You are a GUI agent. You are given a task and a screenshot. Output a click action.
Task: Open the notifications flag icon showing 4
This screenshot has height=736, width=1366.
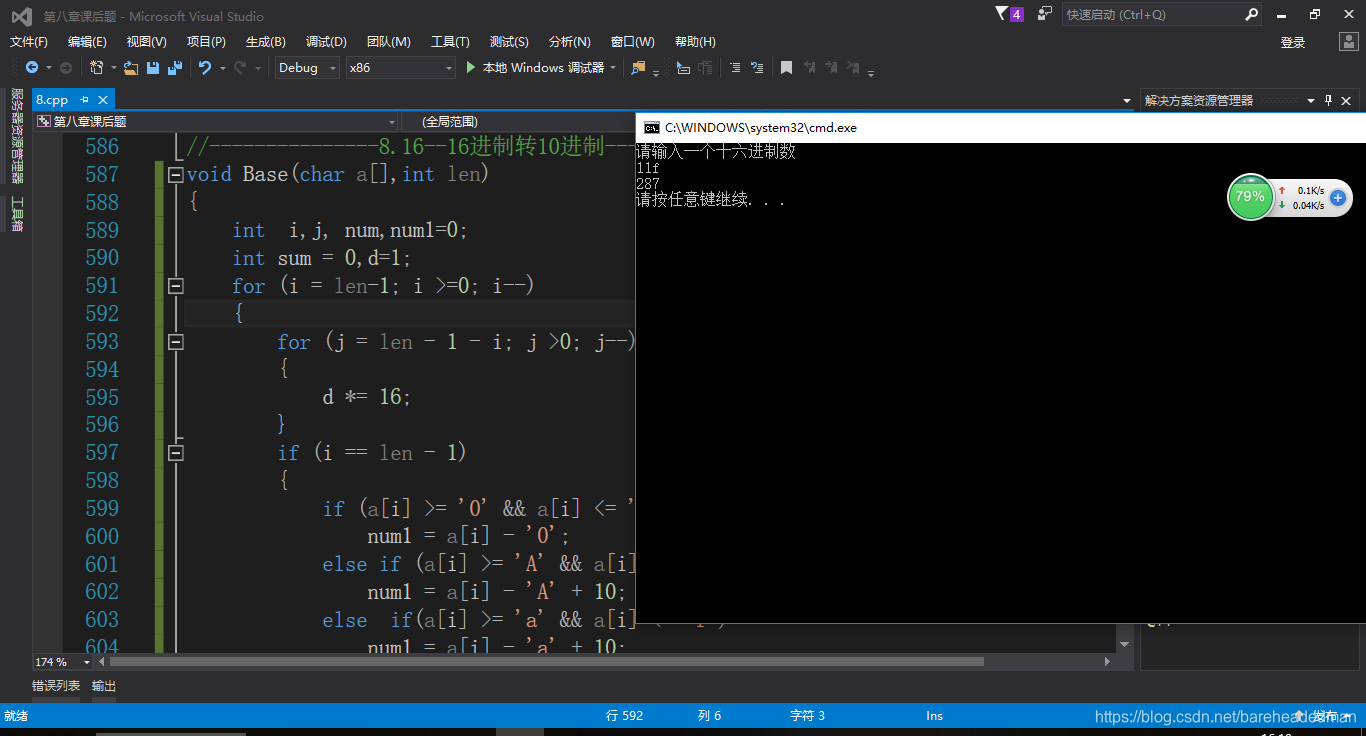pyautogui.click(x=1009, y=14)
